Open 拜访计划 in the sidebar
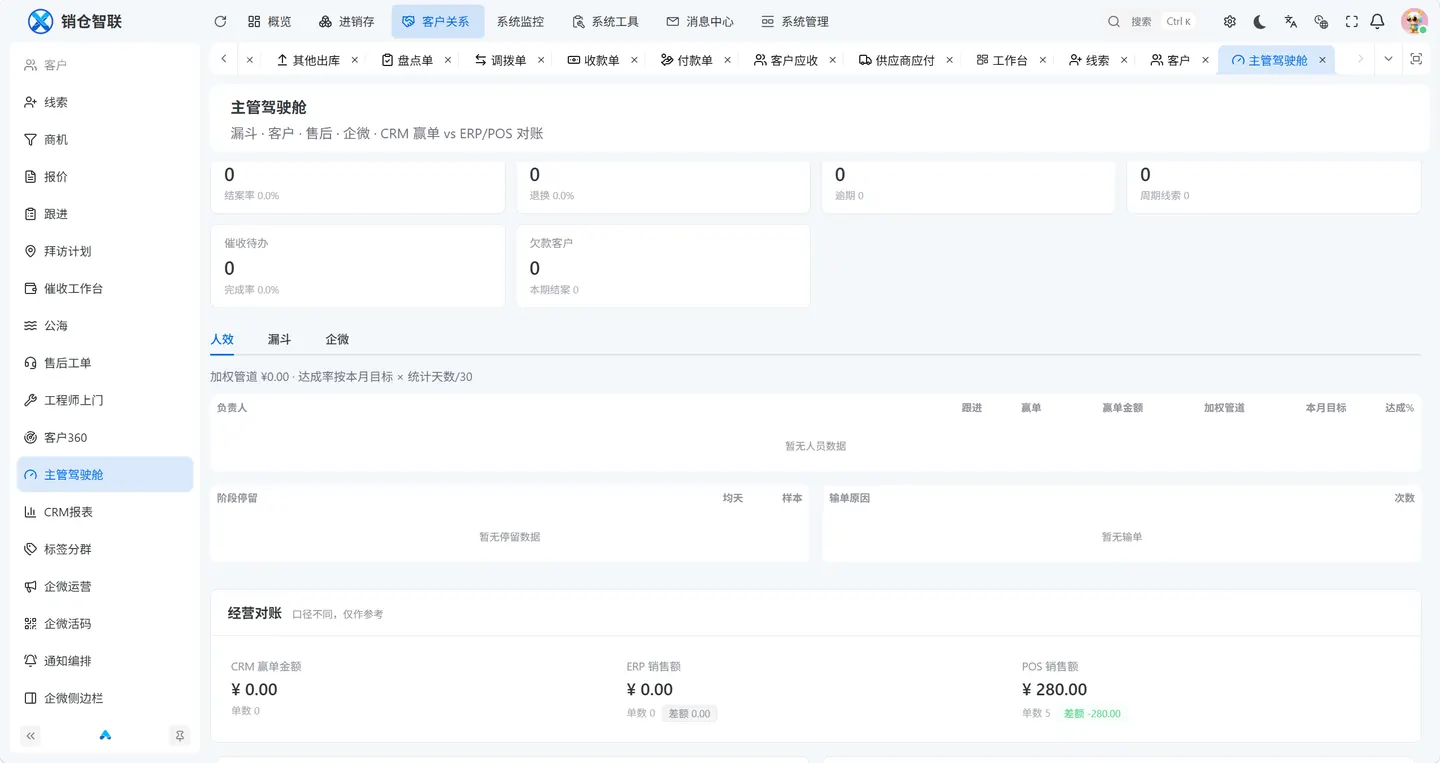 click(105, 251)
